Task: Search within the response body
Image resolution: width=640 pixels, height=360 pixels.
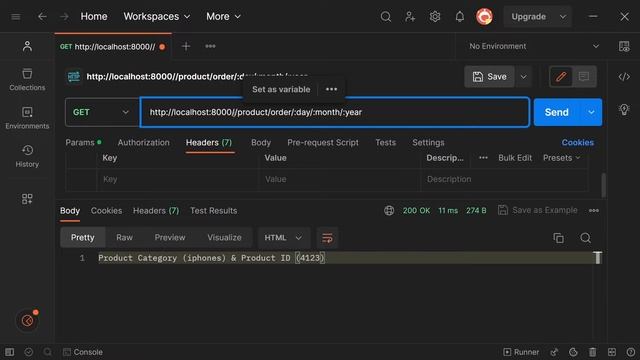Action: point(585,238)
